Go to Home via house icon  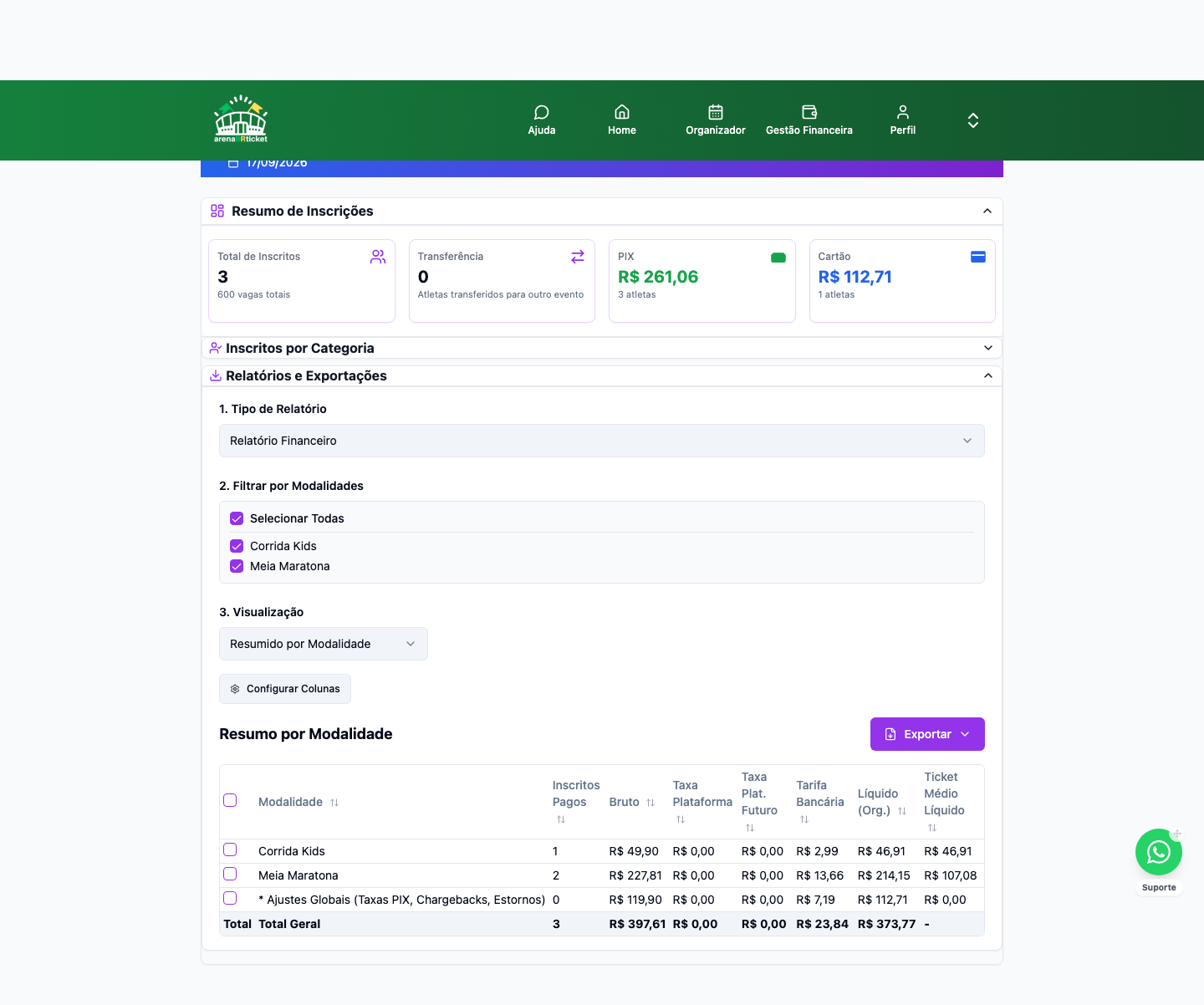[x=622, y=112]
